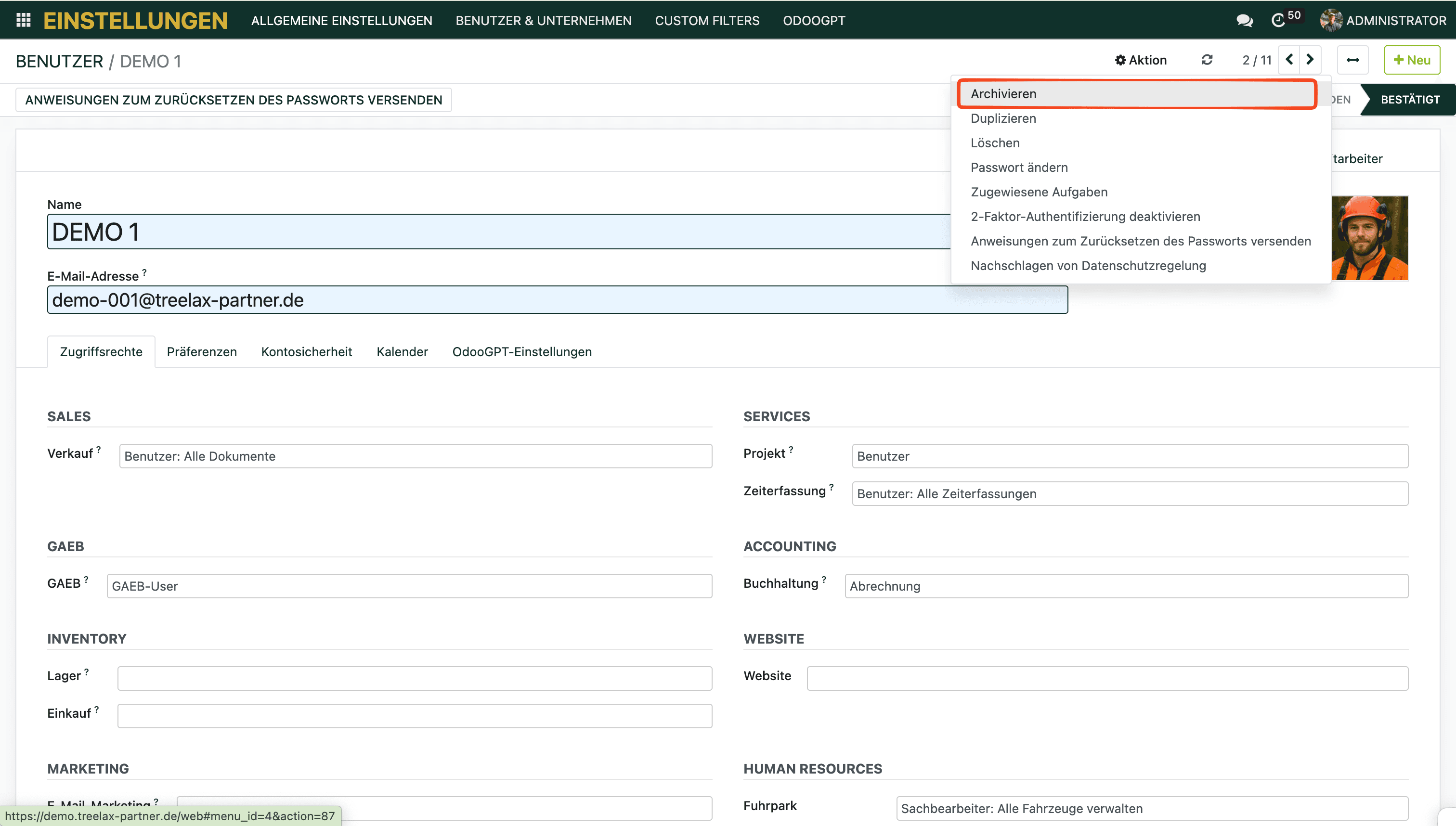This screenshot has width=1456, height=826.
Task: Click the Neu button
Action: [1412, 60]
